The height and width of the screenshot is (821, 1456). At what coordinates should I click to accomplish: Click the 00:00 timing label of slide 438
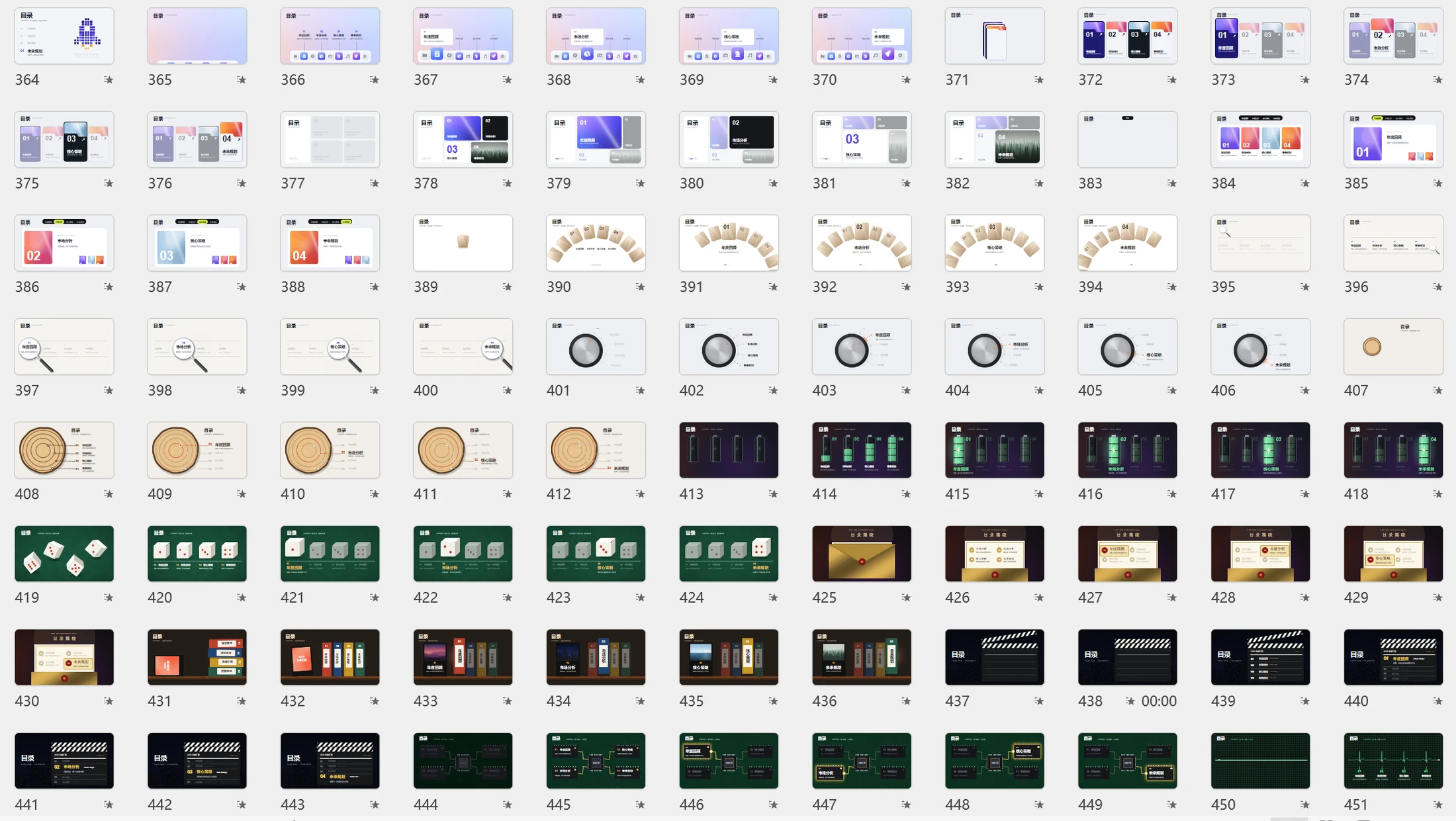(x=1159, y=701)
